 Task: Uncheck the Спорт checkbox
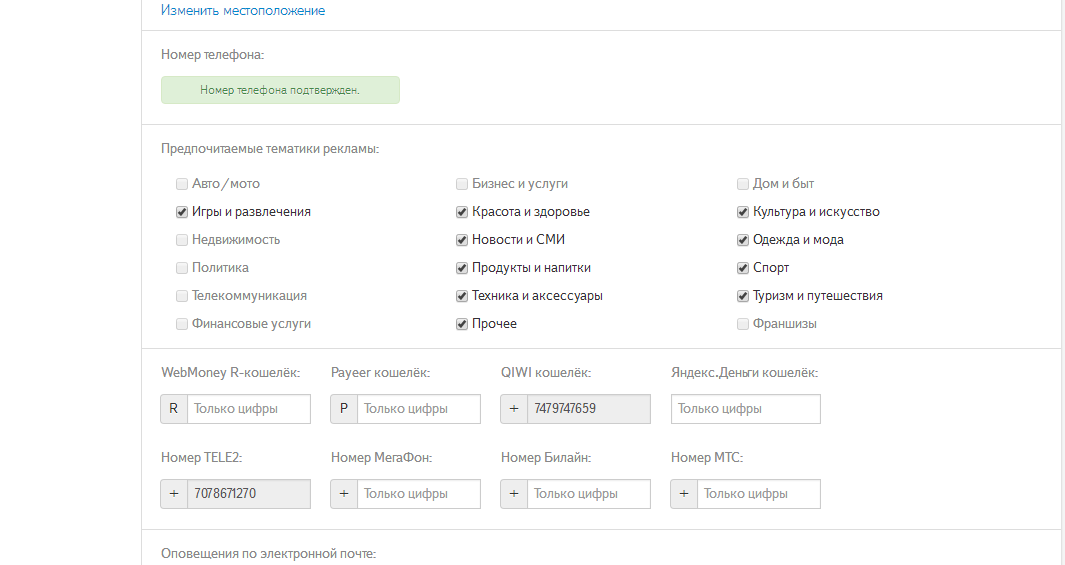743,268
